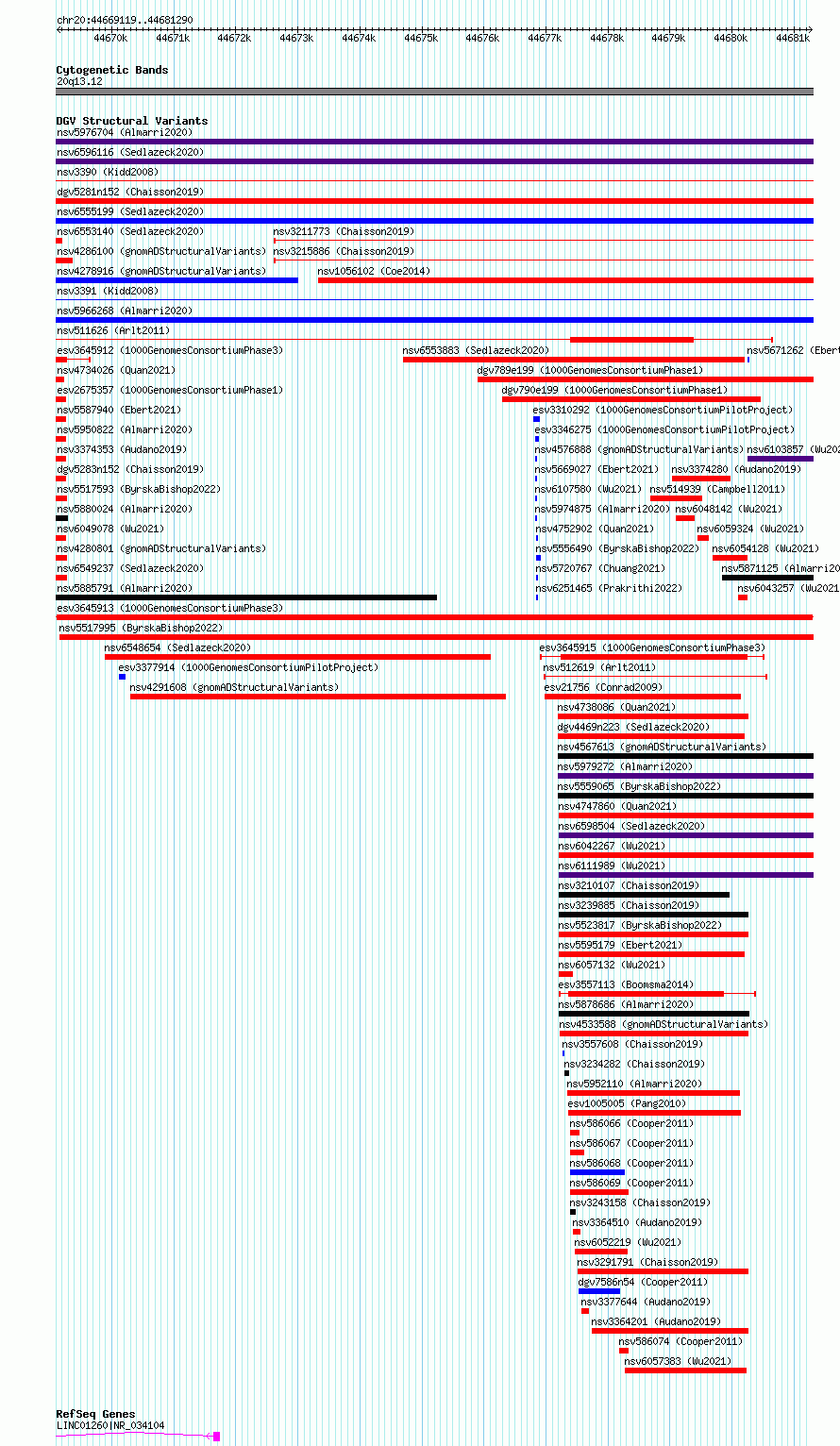Click esv3310292 (1000GenomesConsortiumPilotProject) label
This screenshot has width=840, height=1446.
(x=664, y=410)
